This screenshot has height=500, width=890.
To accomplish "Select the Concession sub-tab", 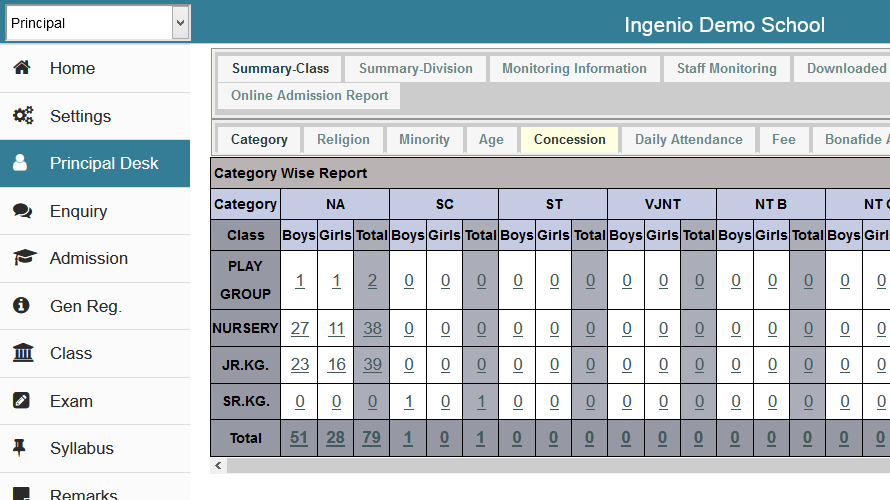I will pyautogui.click(x=569, y=140).
